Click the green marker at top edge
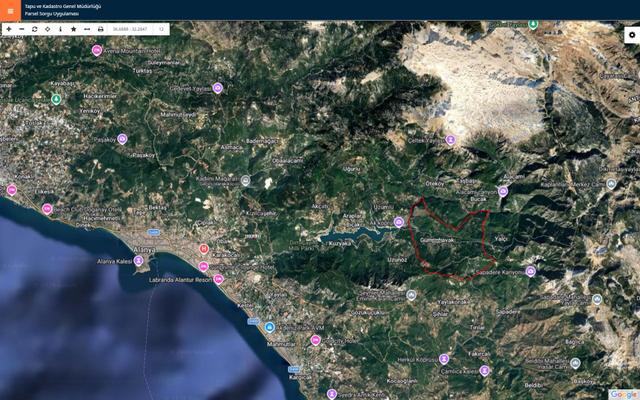 tap(533, 24)
